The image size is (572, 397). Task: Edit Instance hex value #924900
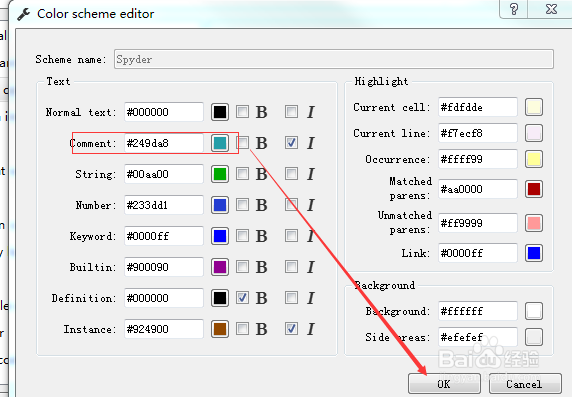(x=164, y=329)
